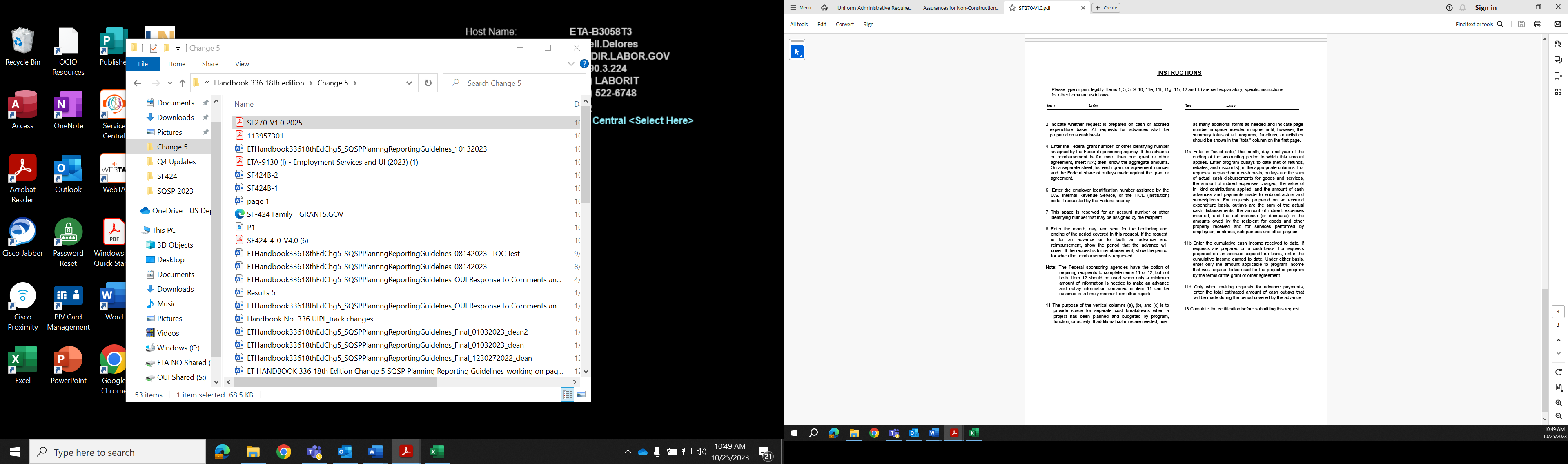Expand the File Explorer ribbon chevron
Viewport: 1568px width, 464px height.
tap(571, 64)
